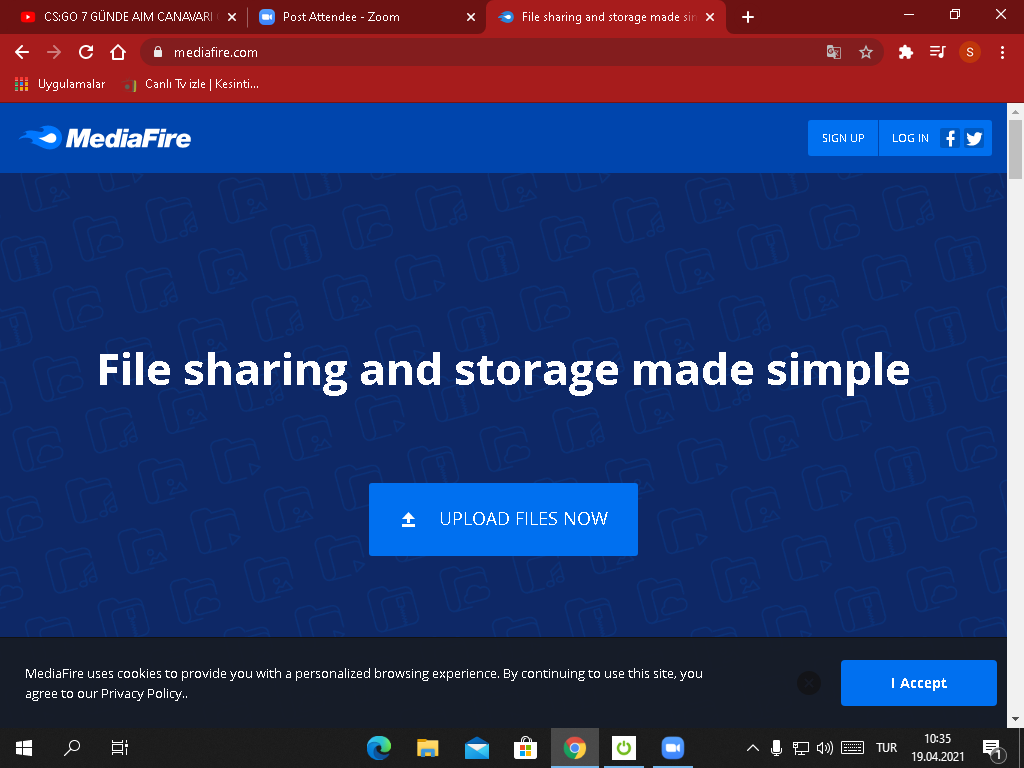This screenshot has height=768, width=1024.
Task: Open the Windows Start menu
Action: click(x=24, y=748)
